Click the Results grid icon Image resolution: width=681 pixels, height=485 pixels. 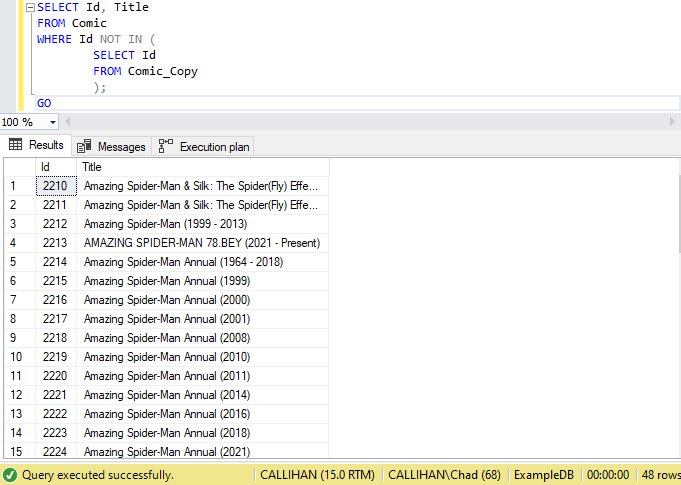tap(16, 146)
